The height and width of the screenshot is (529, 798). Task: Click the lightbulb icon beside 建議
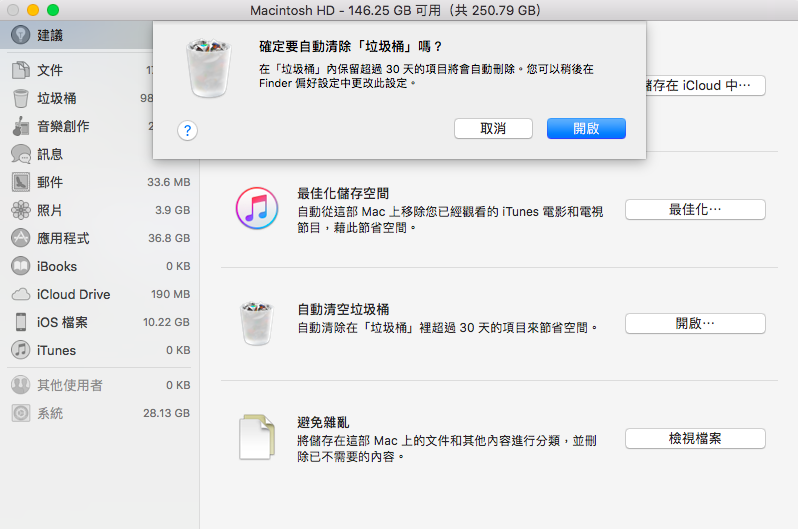tap(21, 35)
